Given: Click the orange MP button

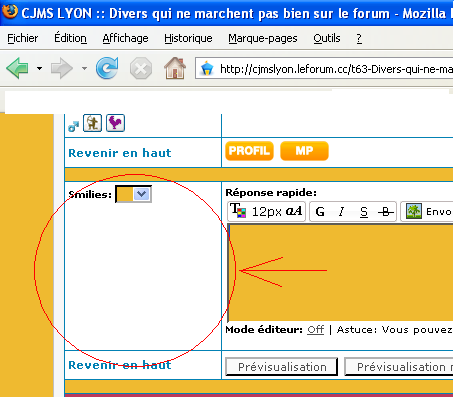Looking at the screenshot, I should 304,151.
